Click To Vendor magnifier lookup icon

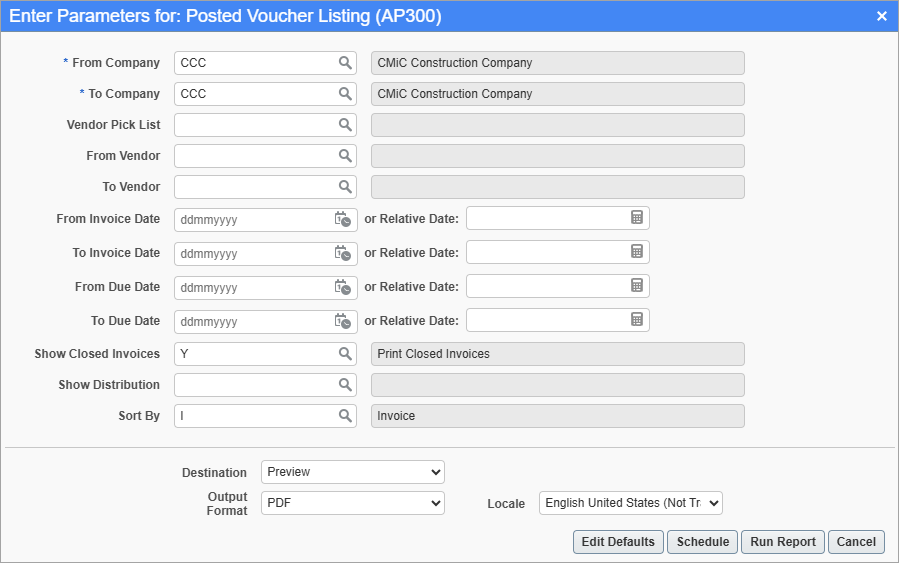tap(345, 186)
